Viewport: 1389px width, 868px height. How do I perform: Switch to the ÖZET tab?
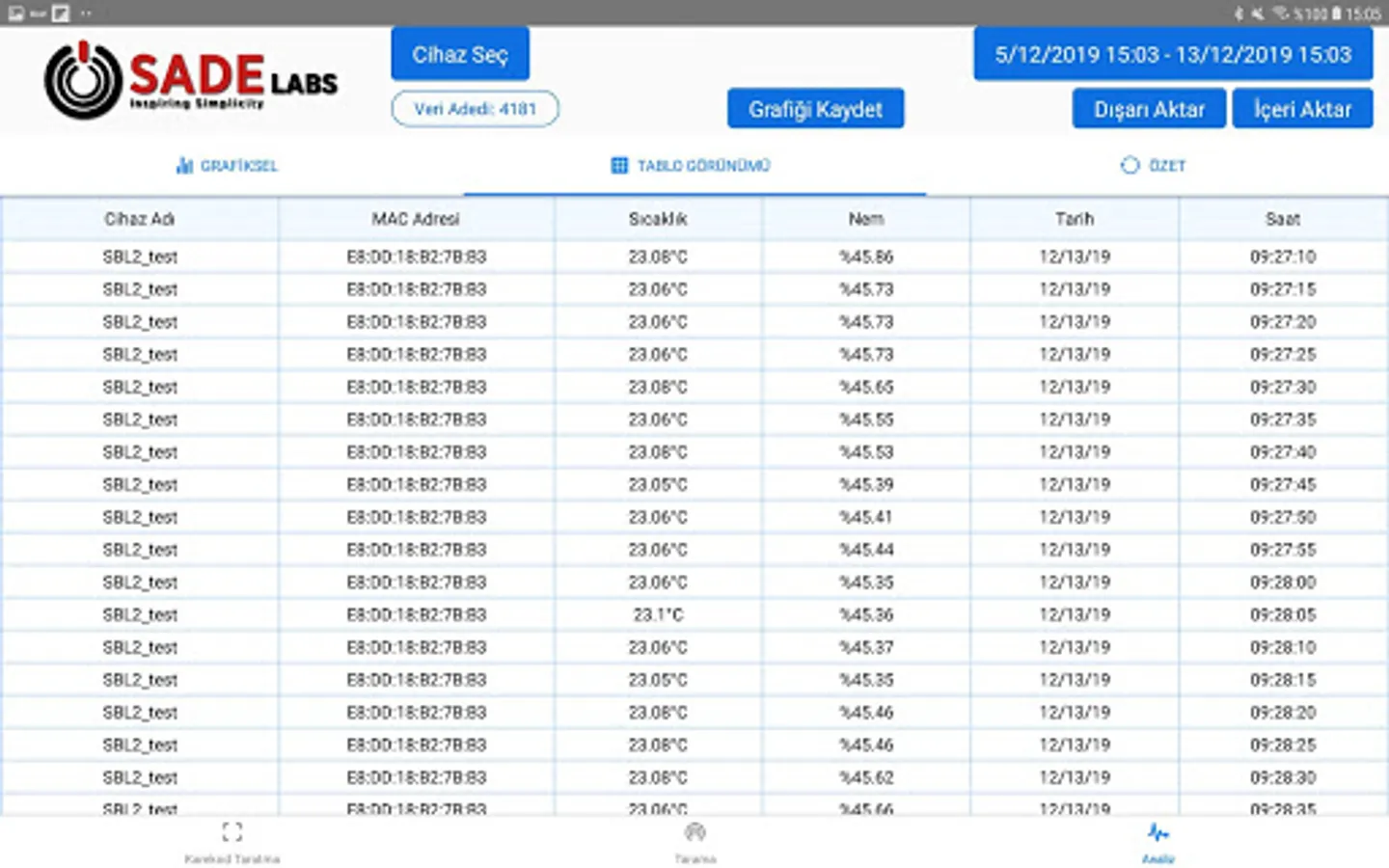(x=1153, y=166)
